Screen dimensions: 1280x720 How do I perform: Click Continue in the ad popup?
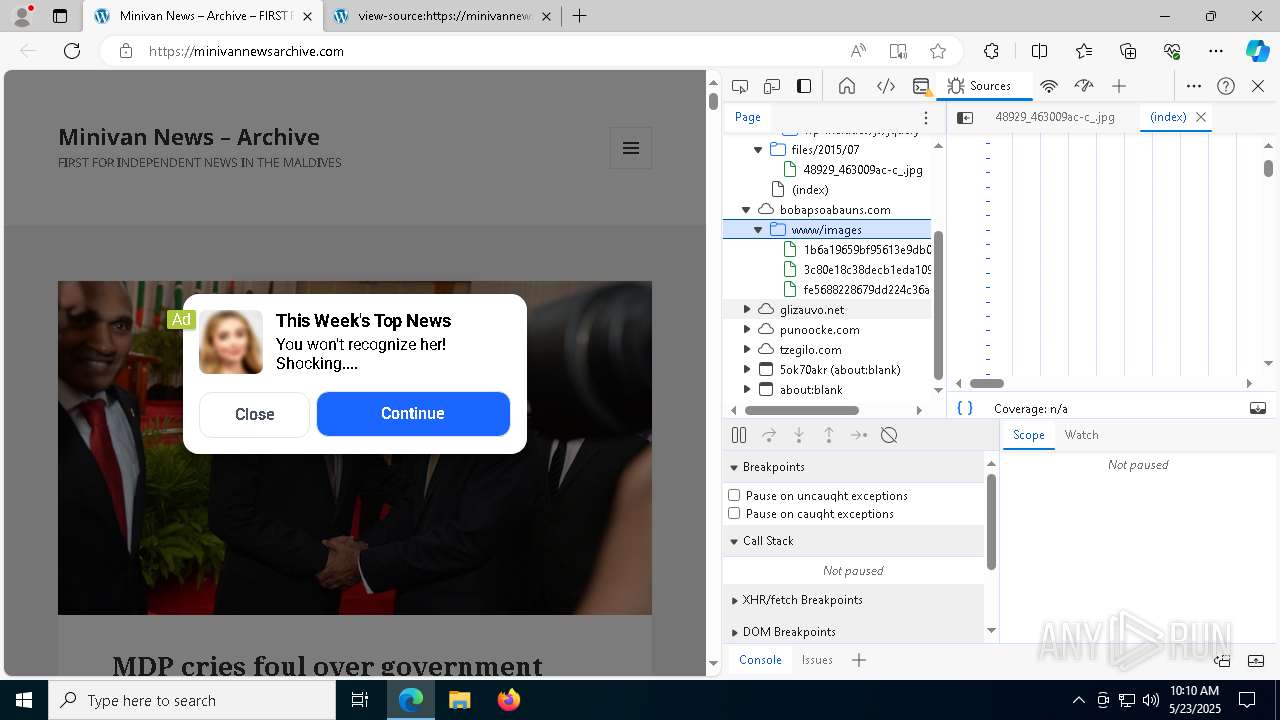413,414
